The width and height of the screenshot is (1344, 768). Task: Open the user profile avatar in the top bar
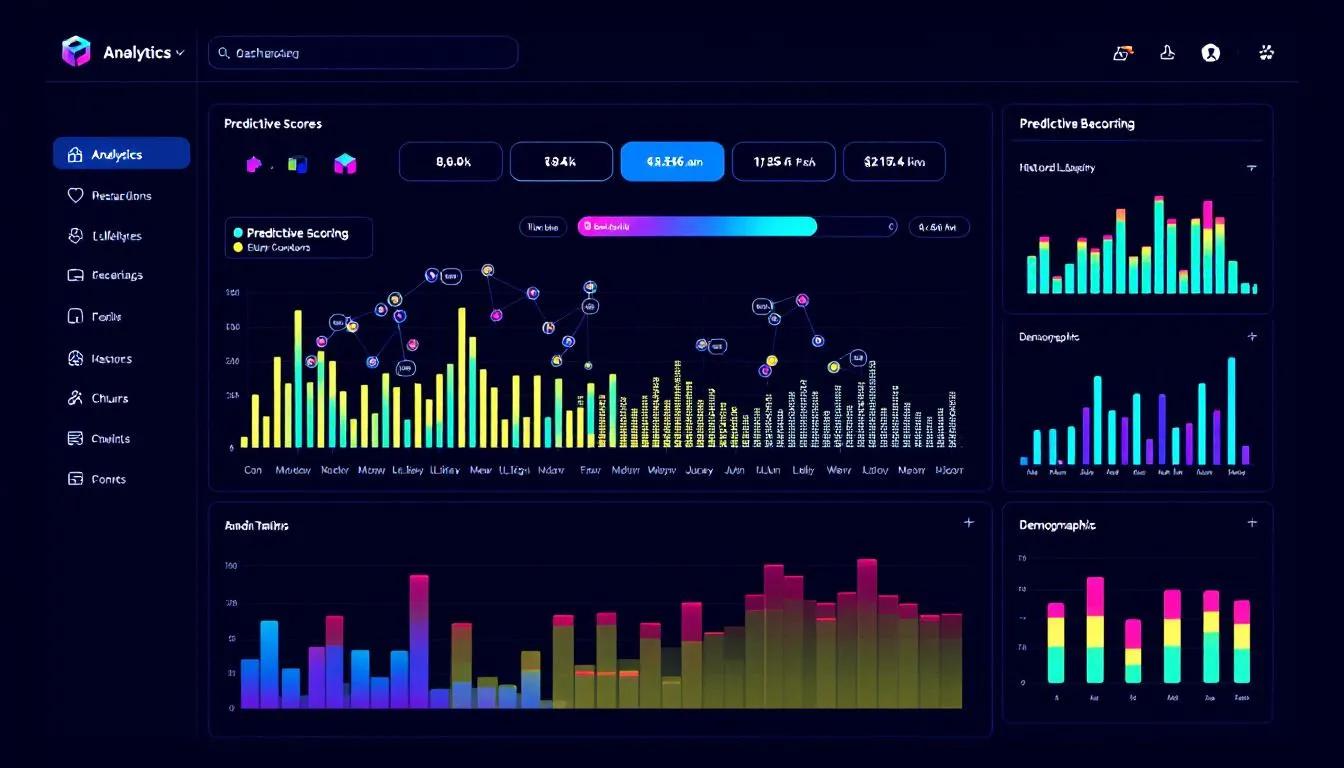coord(1211,52)
